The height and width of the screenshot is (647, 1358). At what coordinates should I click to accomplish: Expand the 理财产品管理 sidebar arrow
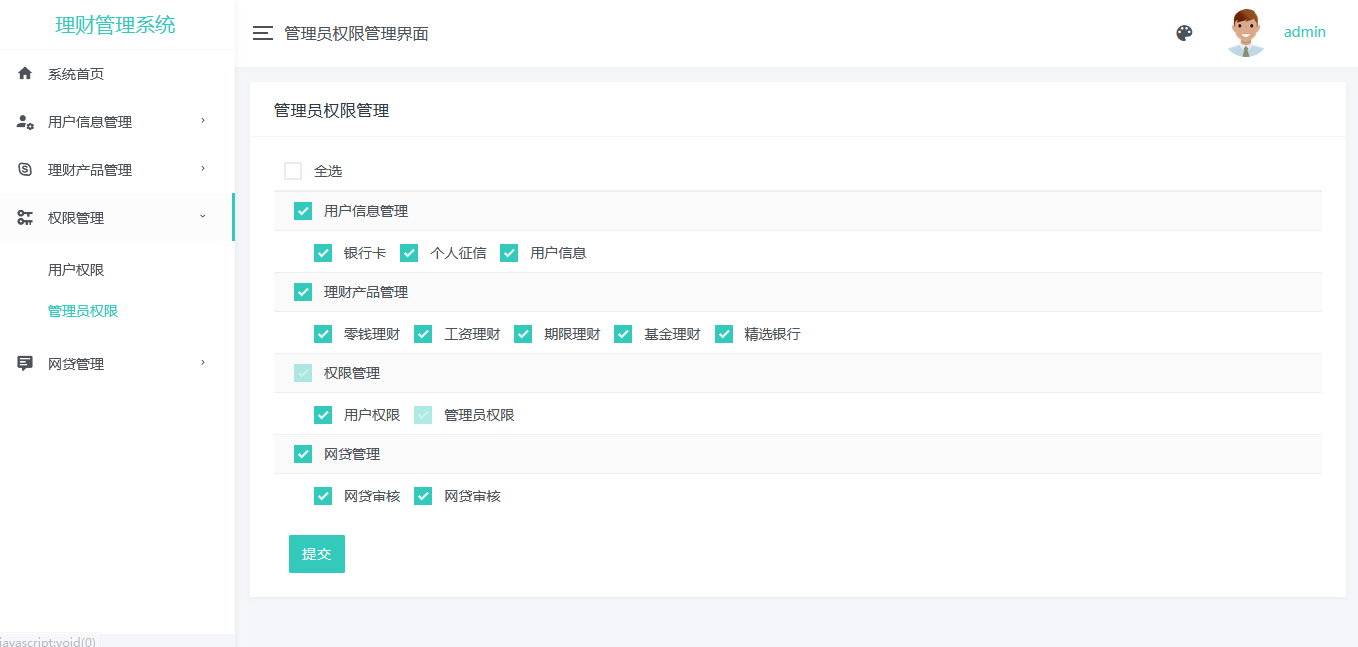tap(203, 169)
